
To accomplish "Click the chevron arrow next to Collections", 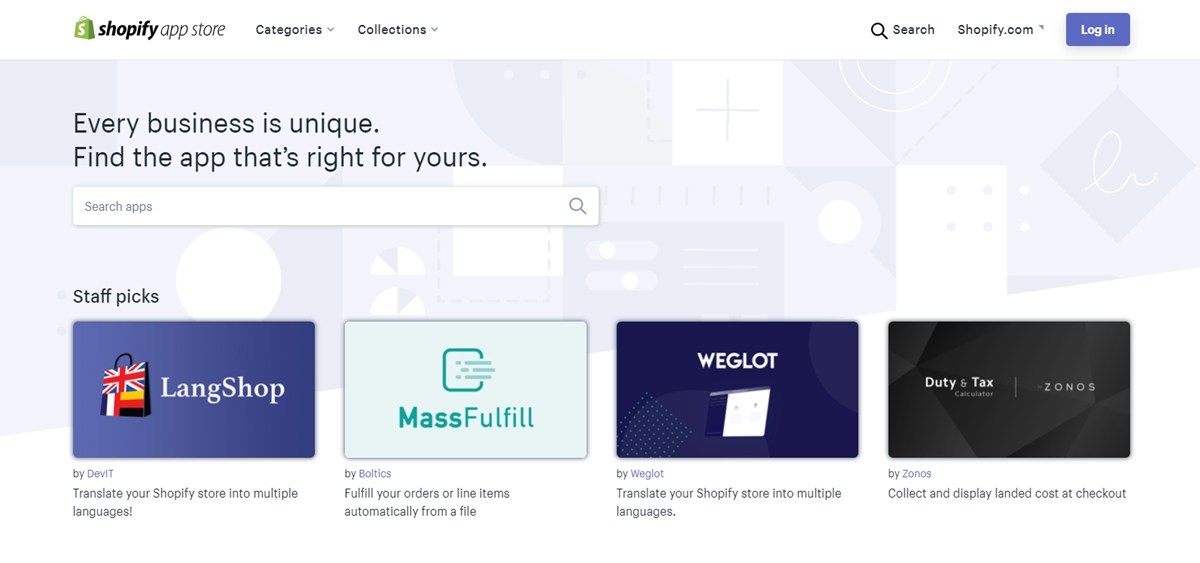I will coord(434,30).
